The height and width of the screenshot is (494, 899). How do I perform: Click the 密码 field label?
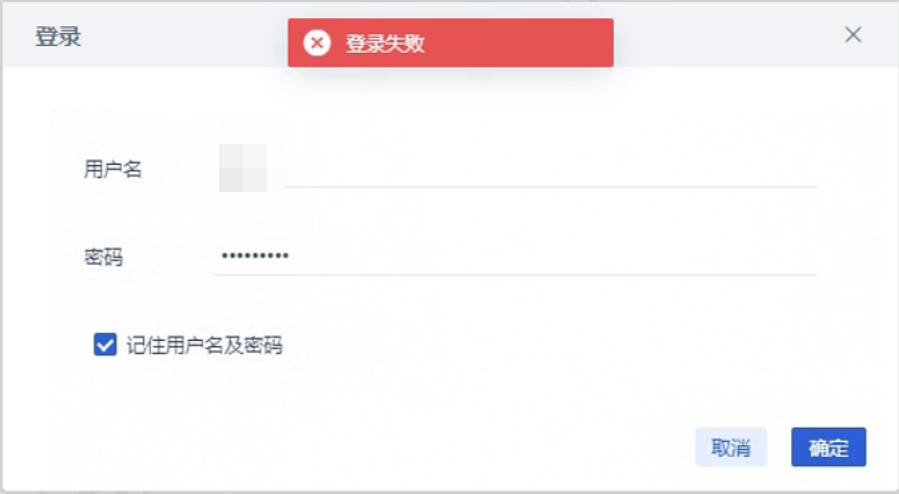[104, 257]
